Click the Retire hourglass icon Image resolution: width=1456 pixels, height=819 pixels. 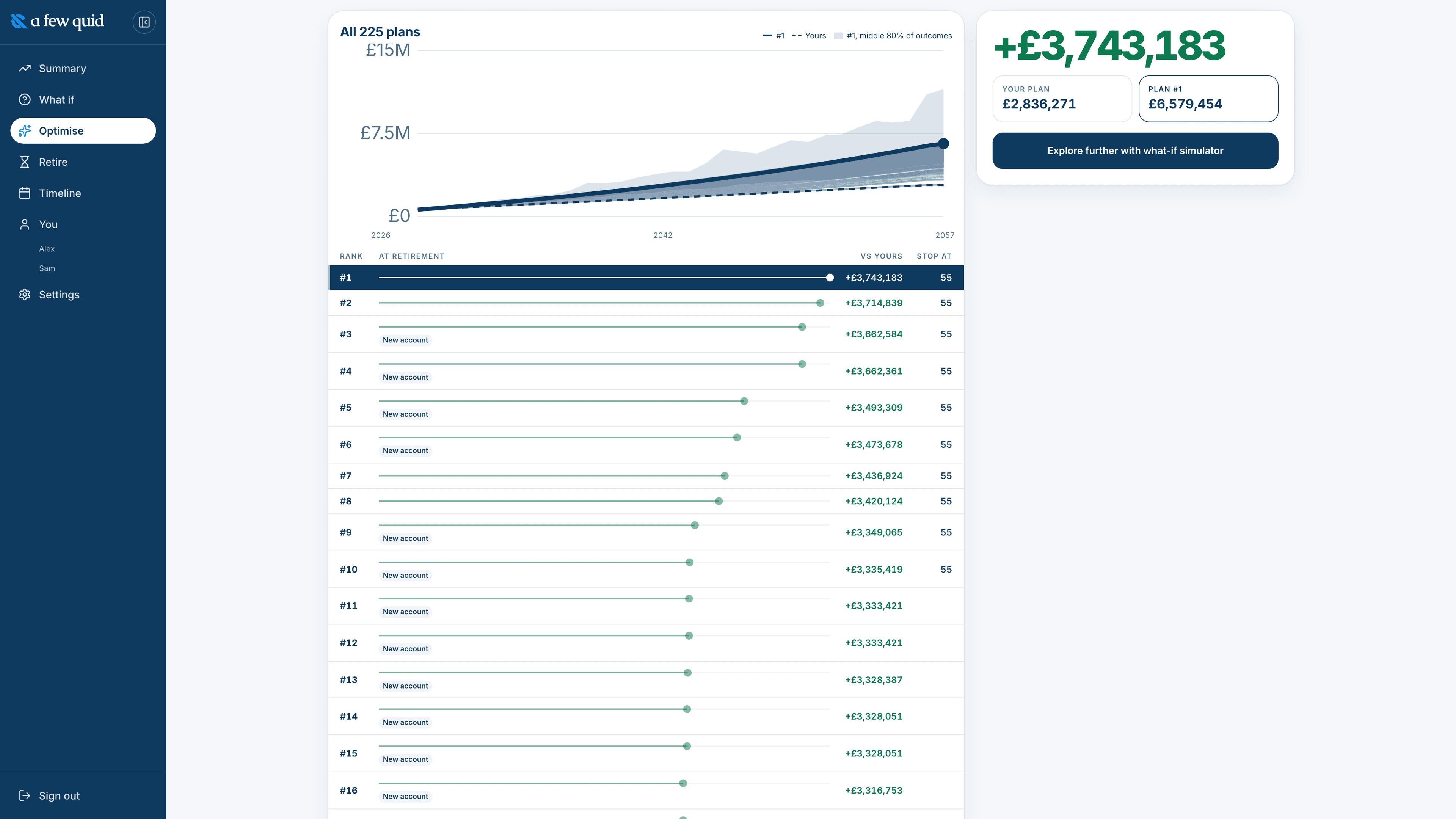24,162
